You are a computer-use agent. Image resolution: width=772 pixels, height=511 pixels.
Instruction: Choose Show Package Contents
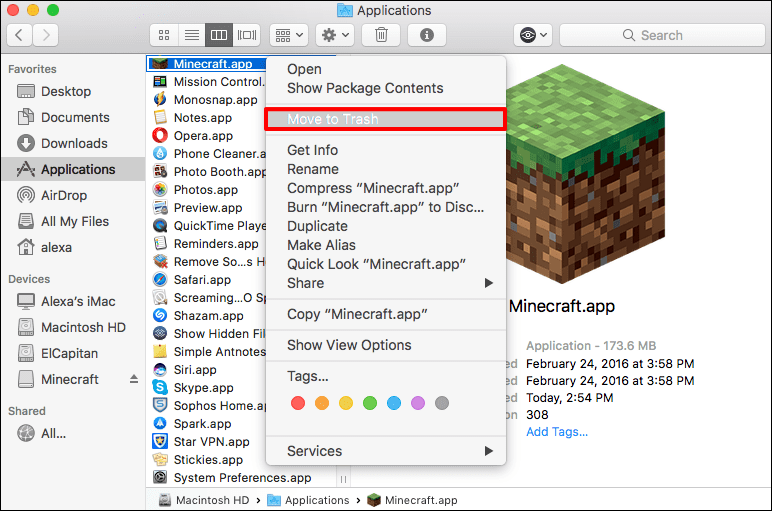(x=386, y=88)
